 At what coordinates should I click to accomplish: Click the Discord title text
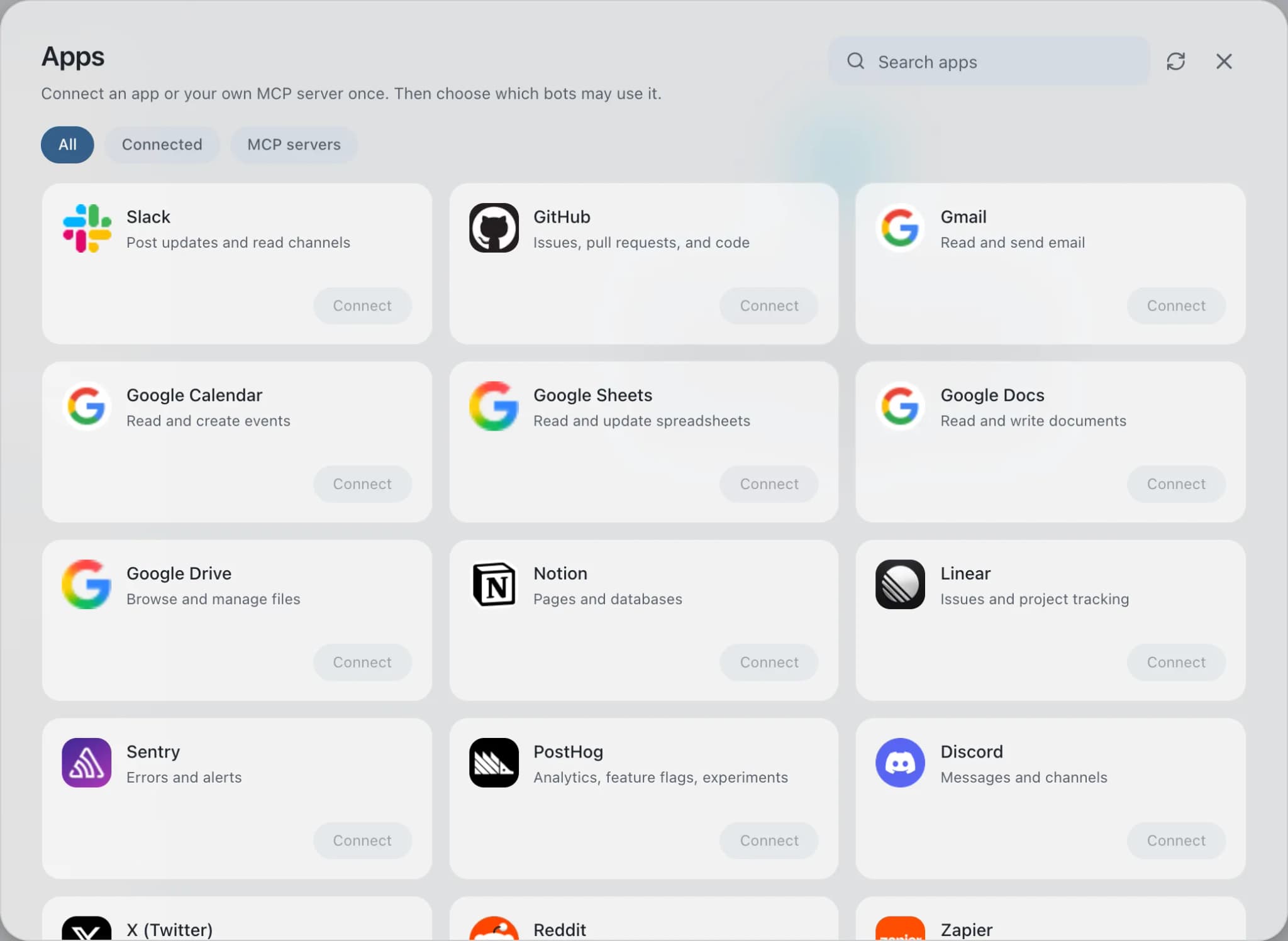pyautogui.click(x=972, y=752)
